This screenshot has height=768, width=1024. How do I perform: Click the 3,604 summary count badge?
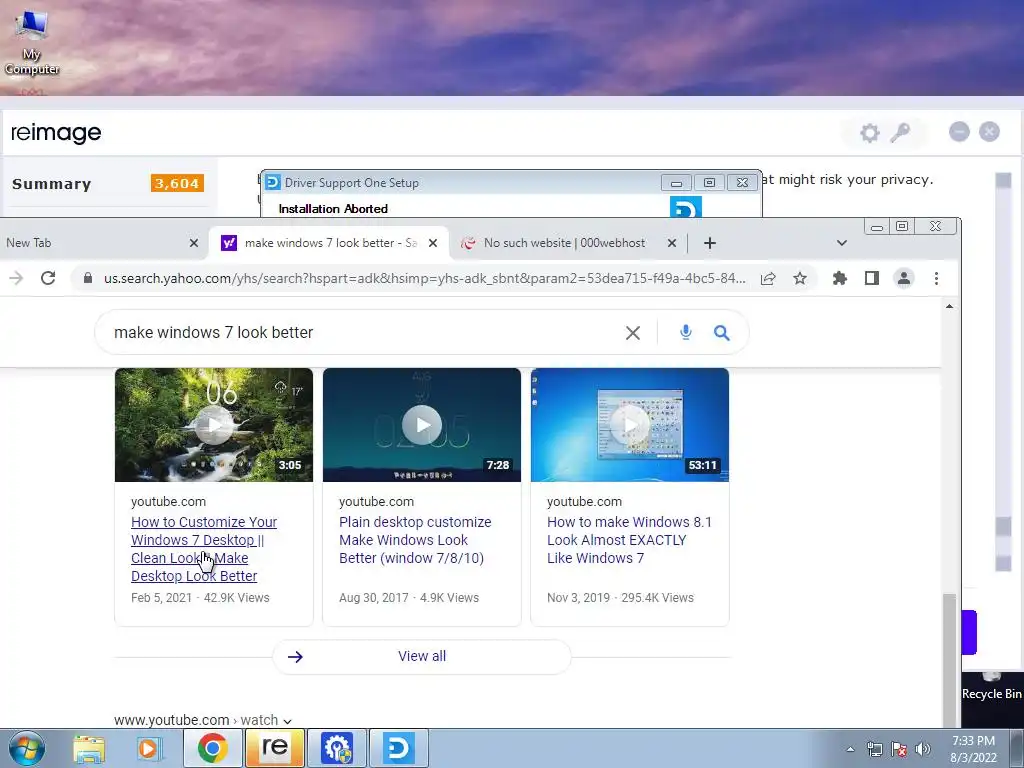click(x=177, y=184)
